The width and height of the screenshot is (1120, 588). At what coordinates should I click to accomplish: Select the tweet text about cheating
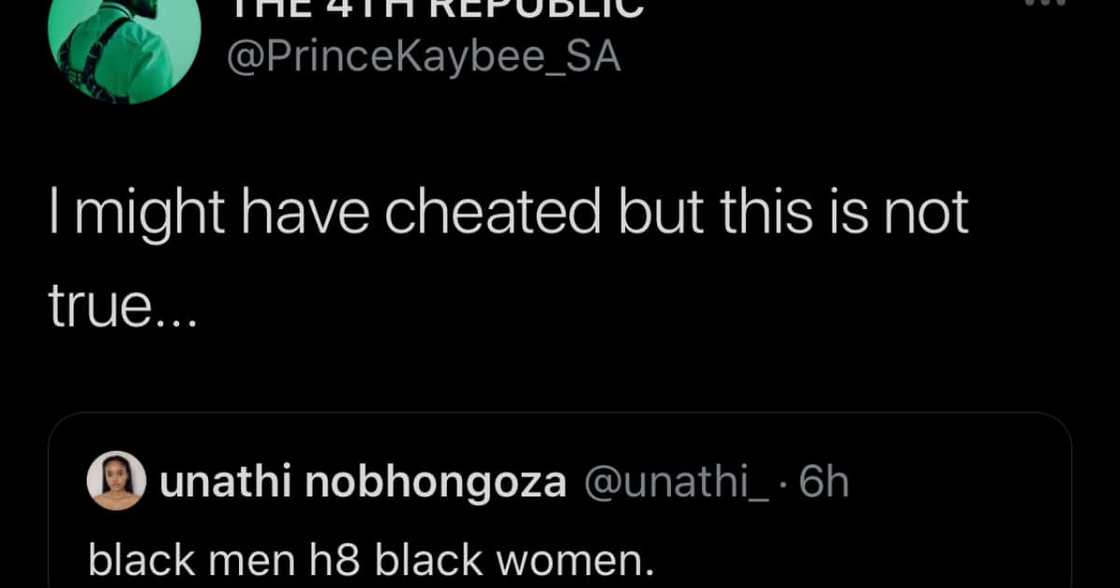click(500, 250)
